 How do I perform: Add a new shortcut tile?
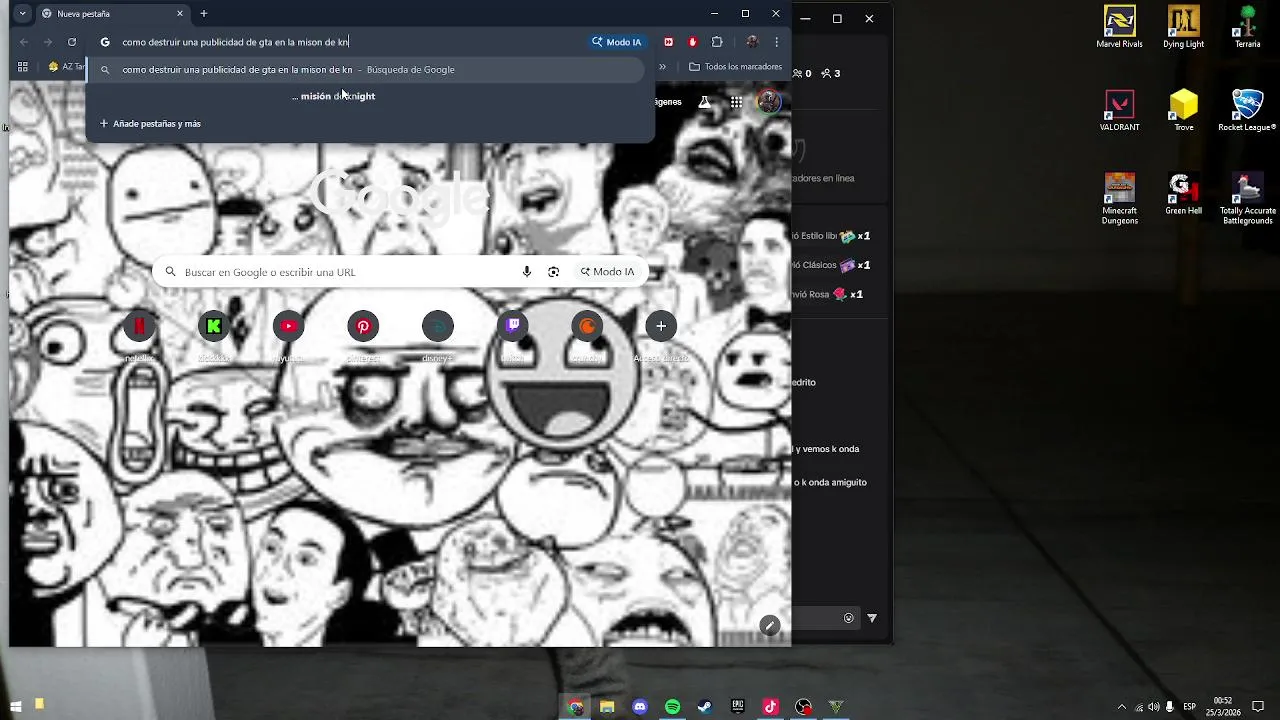[x=661, y=326]
